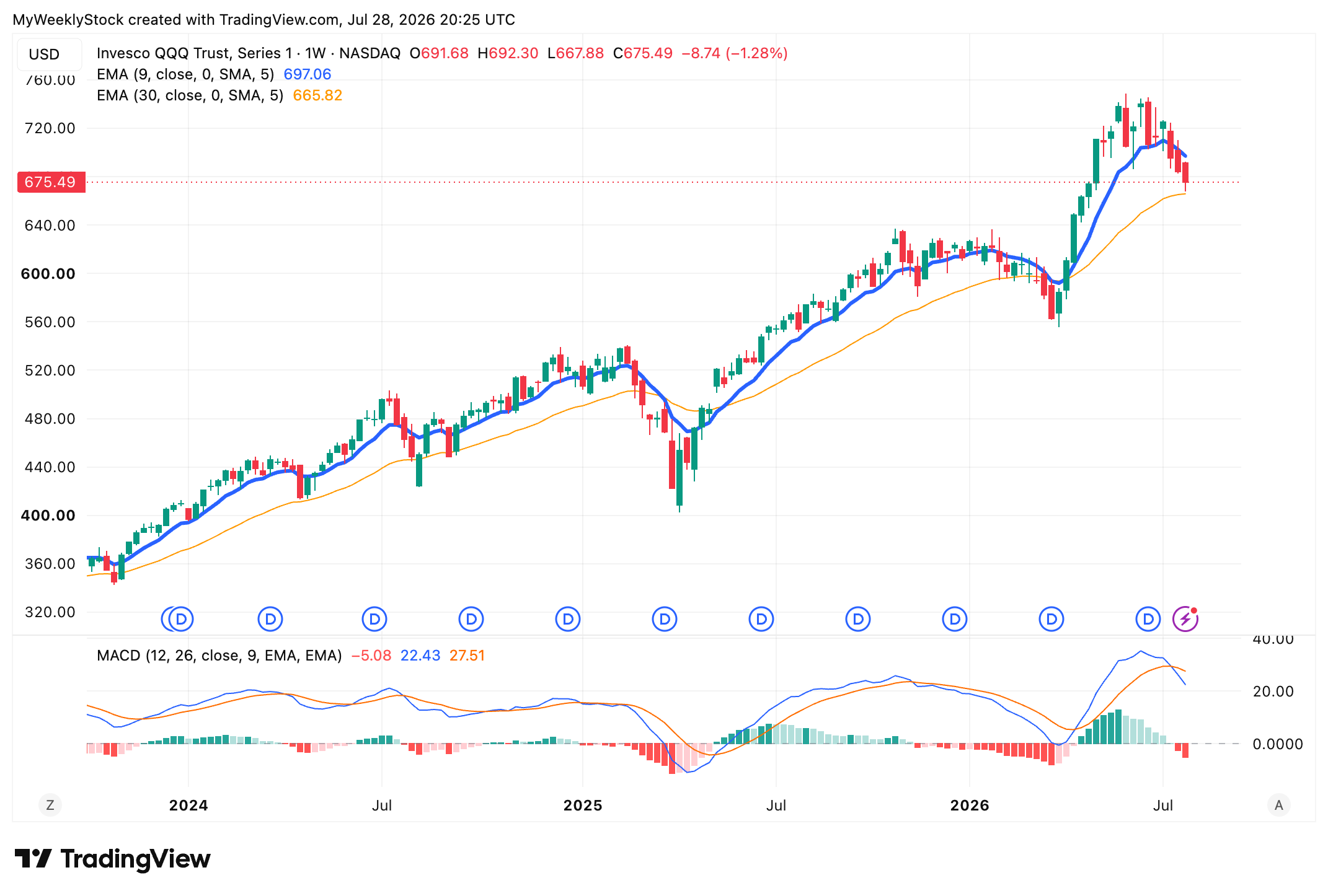Click the low price value L667.88
Viewport: 1328px width, 896px height.
pos(575,53)
